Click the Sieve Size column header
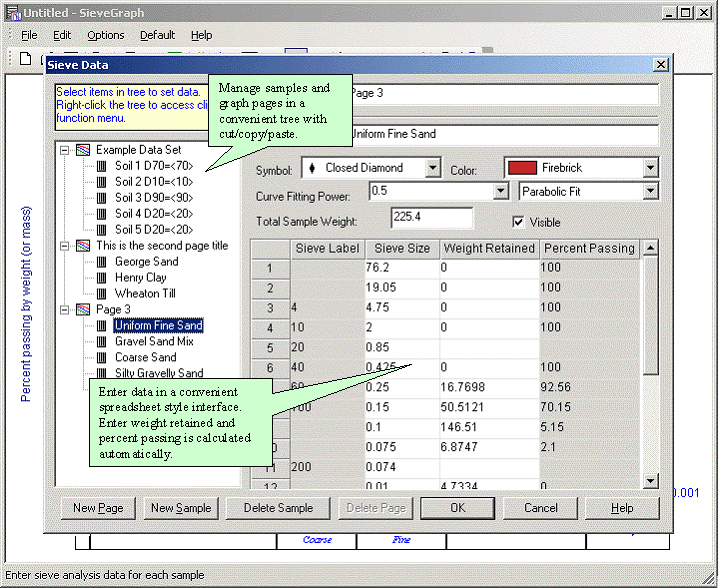The width and height of the screenshot is (718, 588). (x=402, y=249)
